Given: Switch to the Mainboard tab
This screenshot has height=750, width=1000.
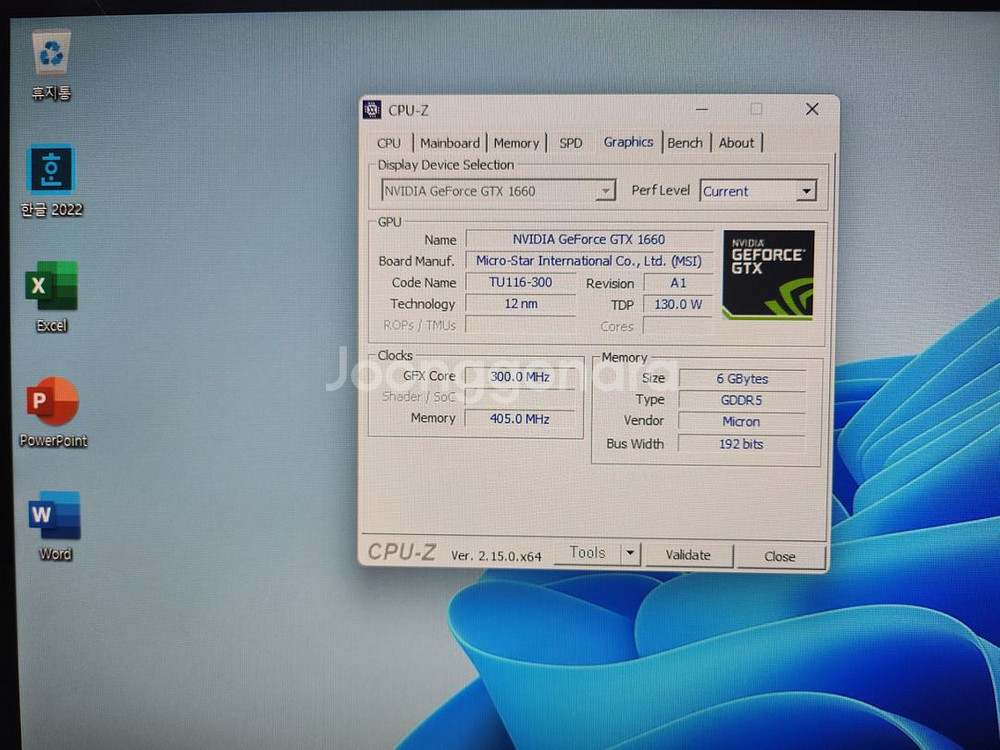Looking at the screenshot, I should point(450,143).
